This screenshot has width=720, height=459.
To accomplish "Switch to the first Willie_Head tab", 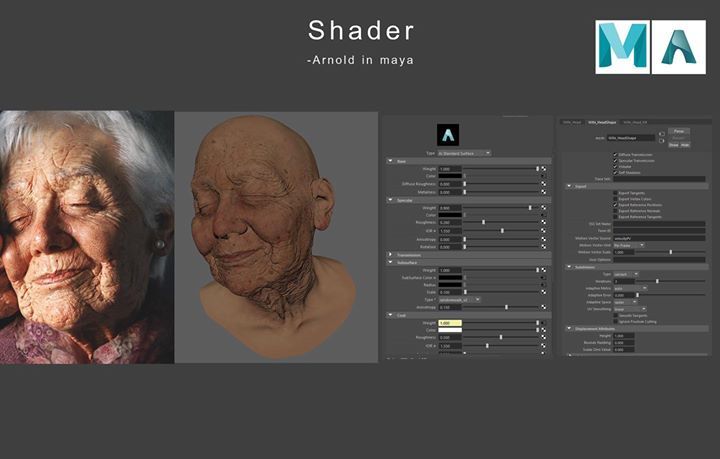I will point(572,123).
